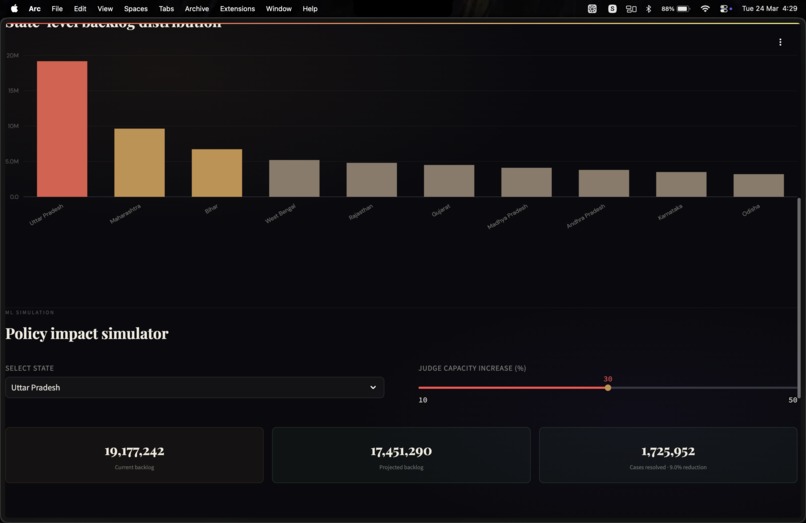Image resolution: width=806 pixels, height=523 pixels.
Task: Click the West Bengal bar
Action: coord(294,178)
